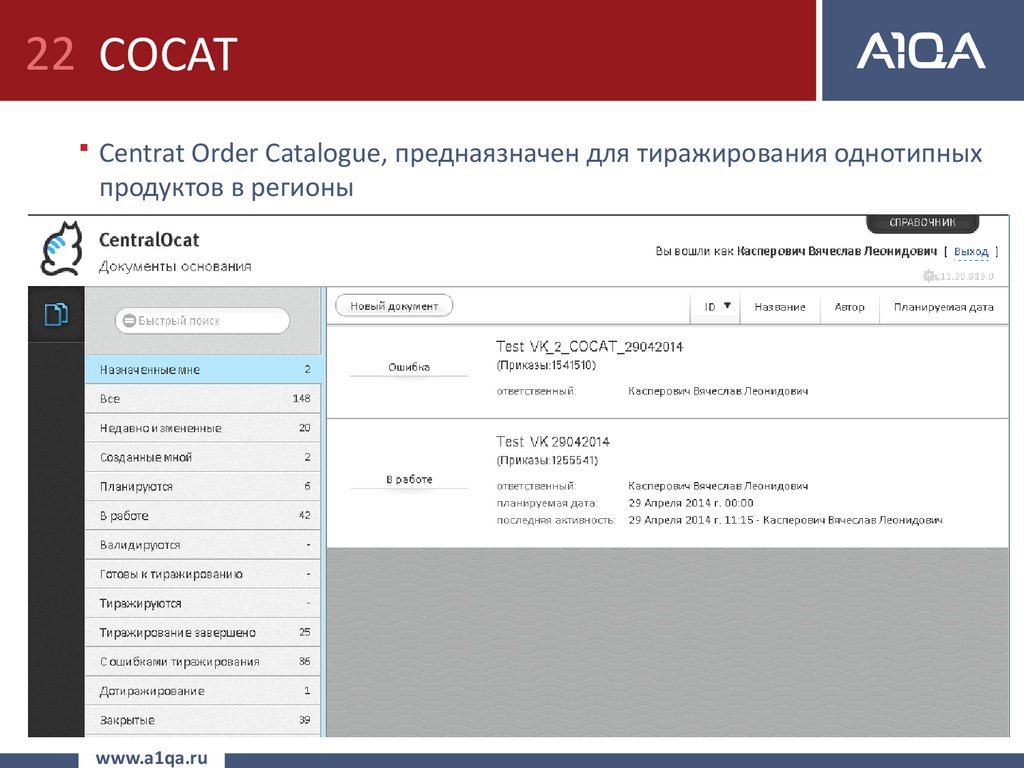Sort by Планируемая дата column
The image size is (1024, 768).
click(943, 307)
